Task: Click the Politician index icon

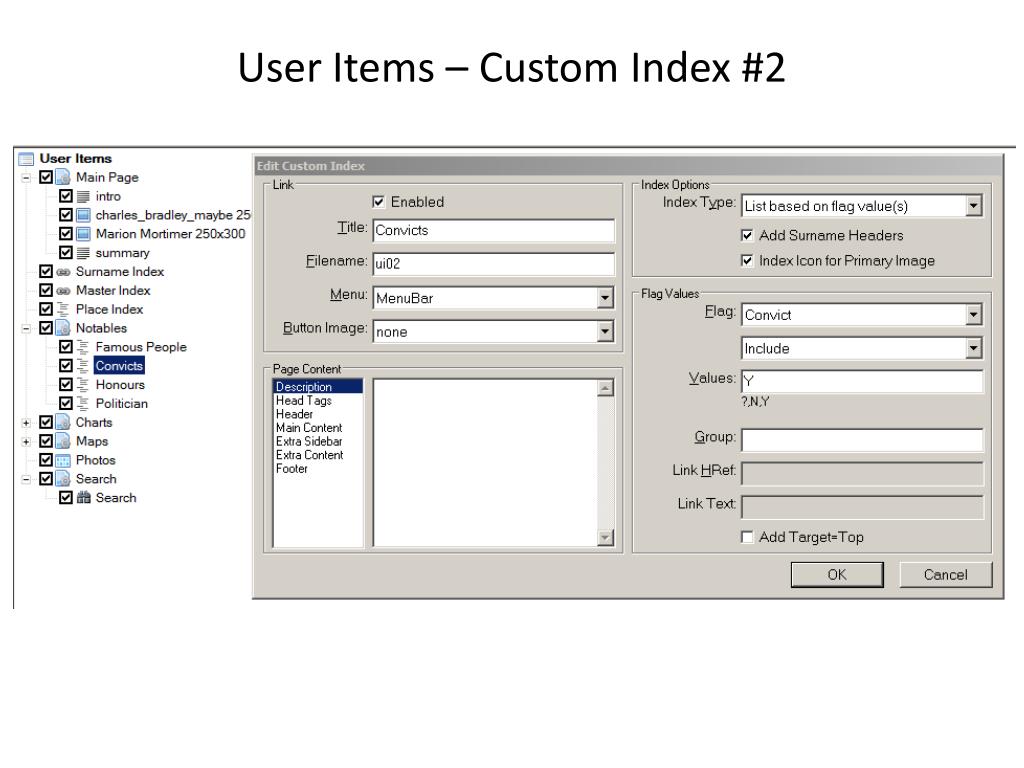Action: (83, 404)
